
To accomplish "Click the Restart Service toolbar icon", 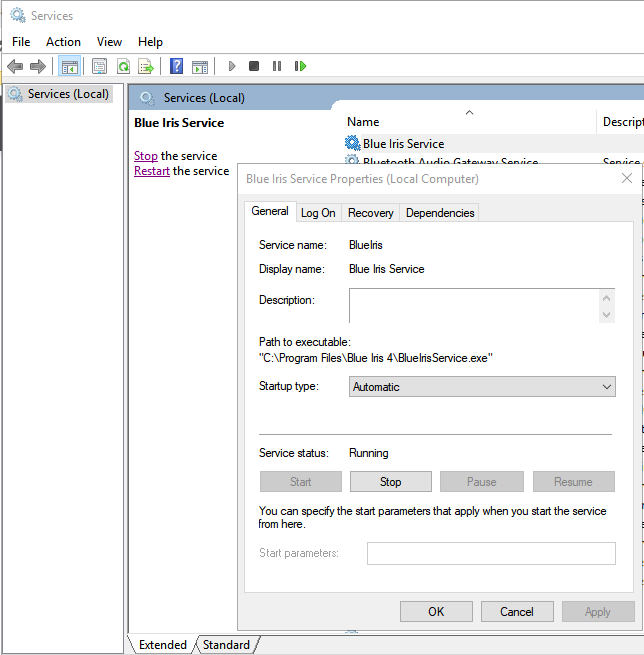I will coord(300,66).
